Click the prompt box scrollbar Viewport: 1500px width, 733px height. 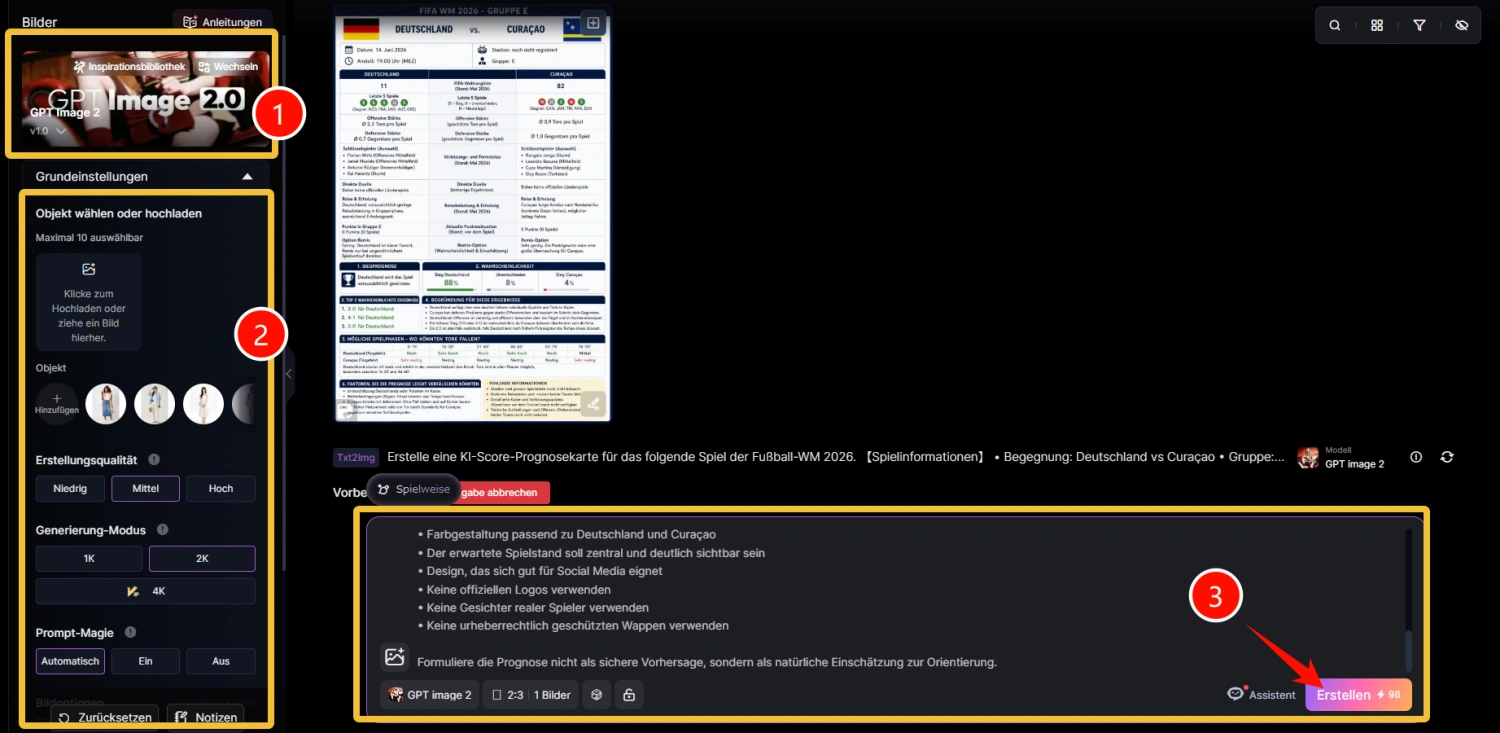pyautogui.click(x=1410, y=650)
